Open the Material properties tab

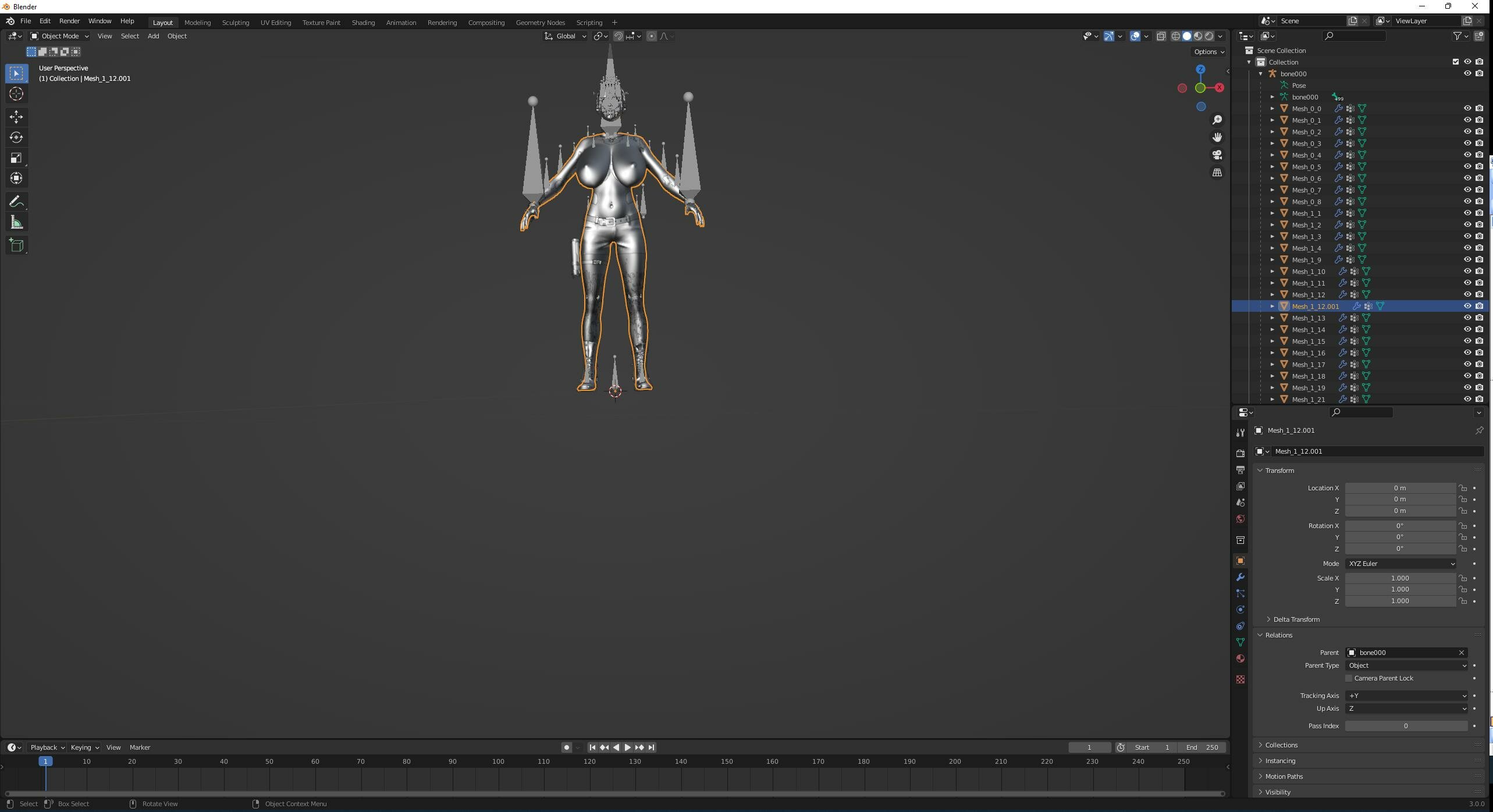tap(1240, 658)
